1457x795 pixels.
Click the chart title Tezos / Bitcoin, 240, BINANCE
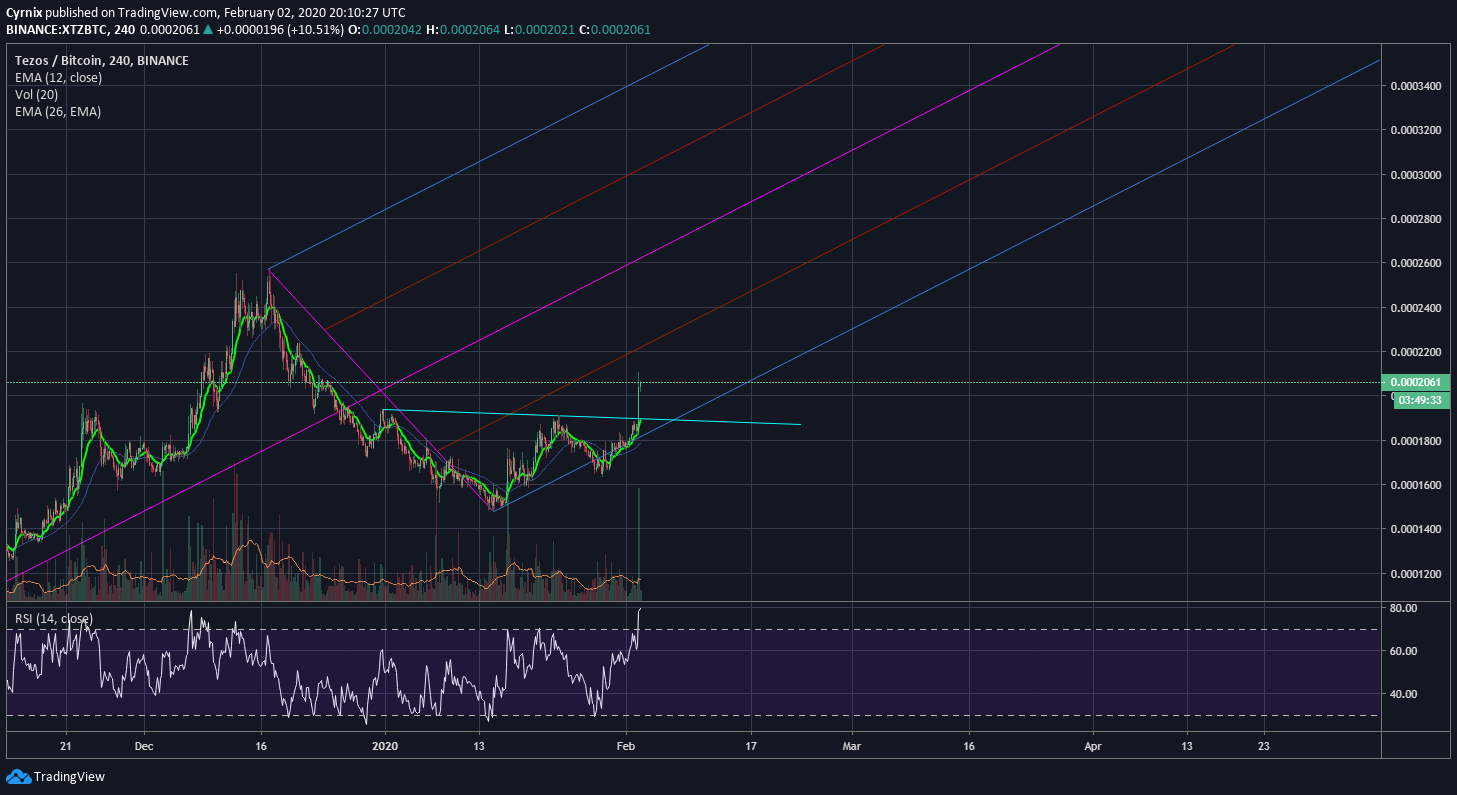(x=102, y=61)
